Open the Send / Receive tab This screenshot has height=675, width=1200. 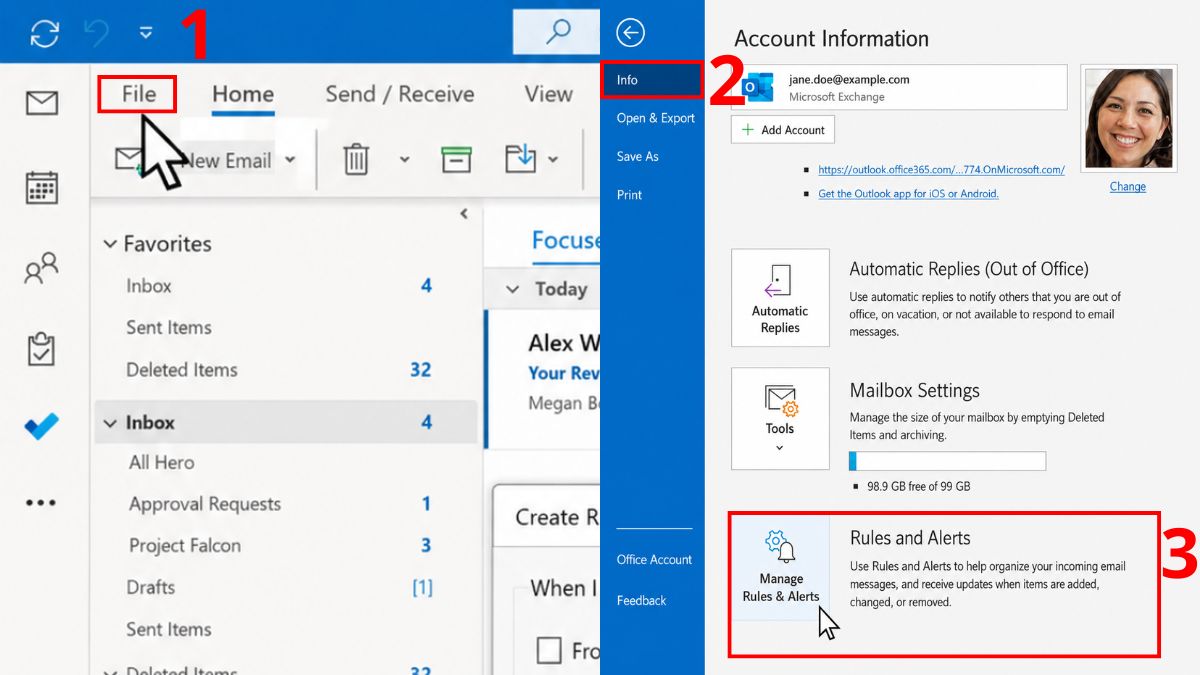click(x=400, y=94)
